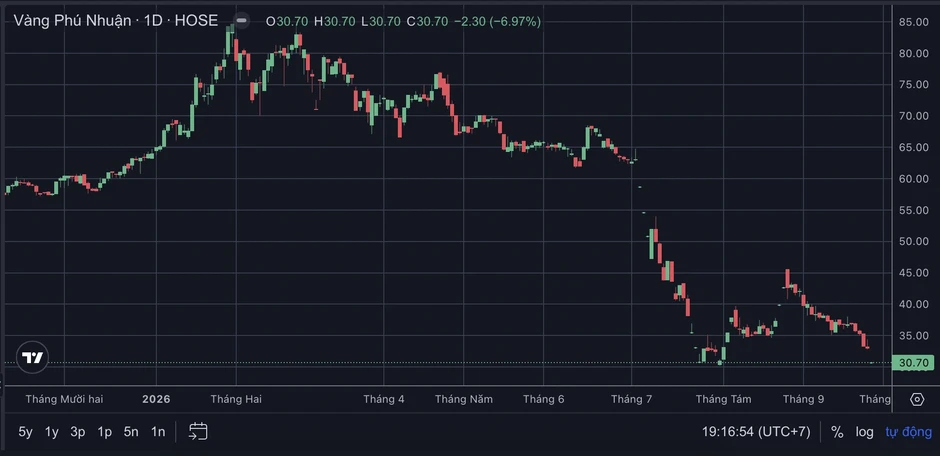
Task: Click the Tháng Tám time axis label
Action: point(724,399)
